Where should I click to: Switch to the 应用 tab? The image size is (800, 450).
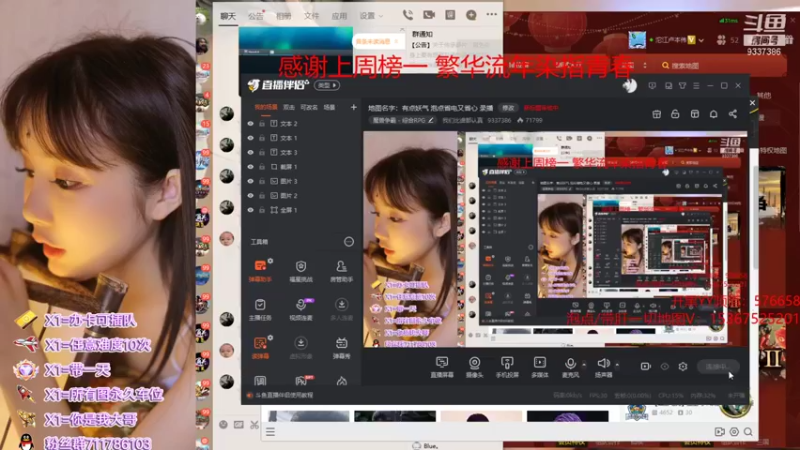tap(339, 16)
